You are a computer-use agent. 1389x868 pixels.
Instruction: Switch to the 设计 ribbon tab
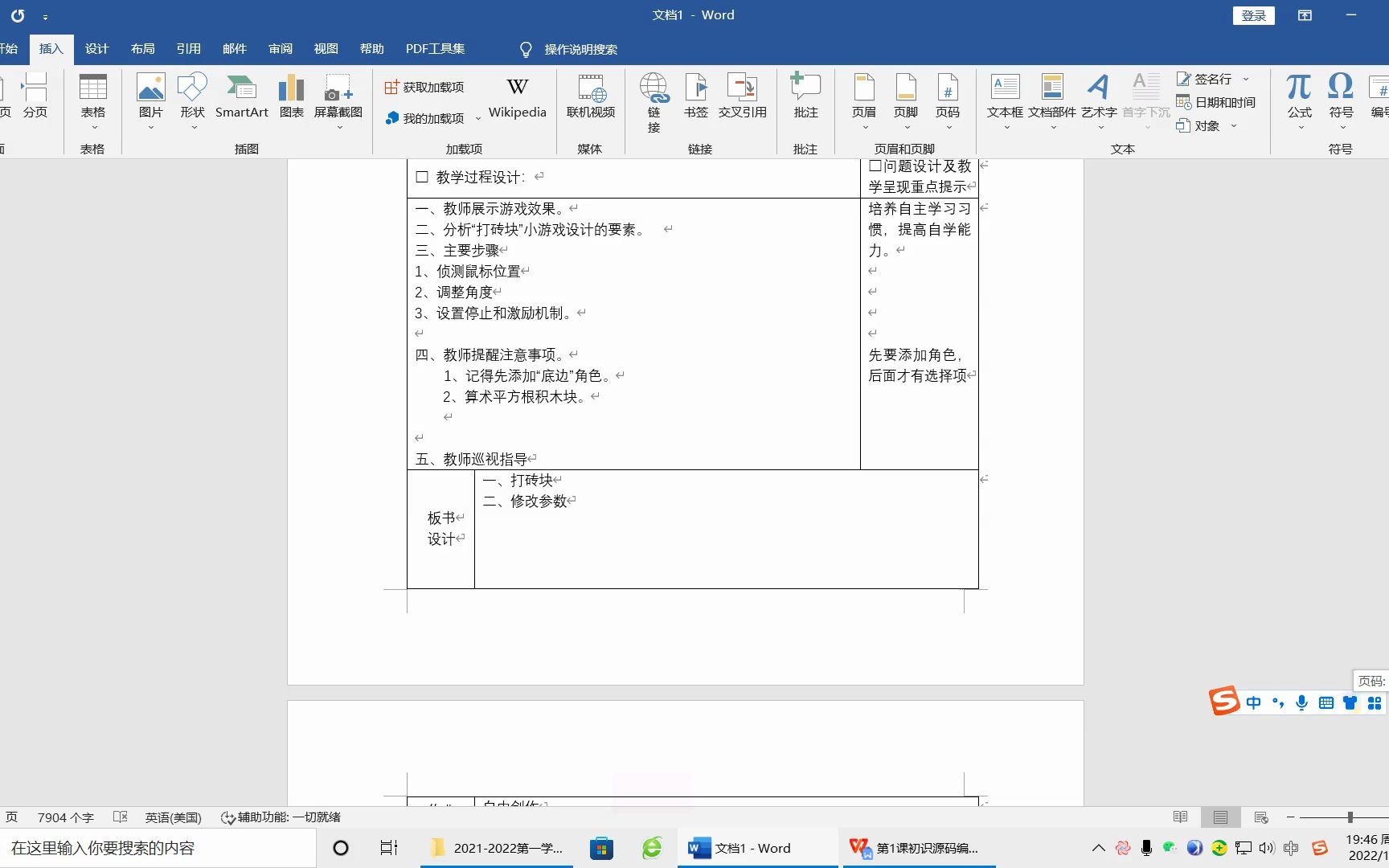pyautogui.click(x=96, y=48)
